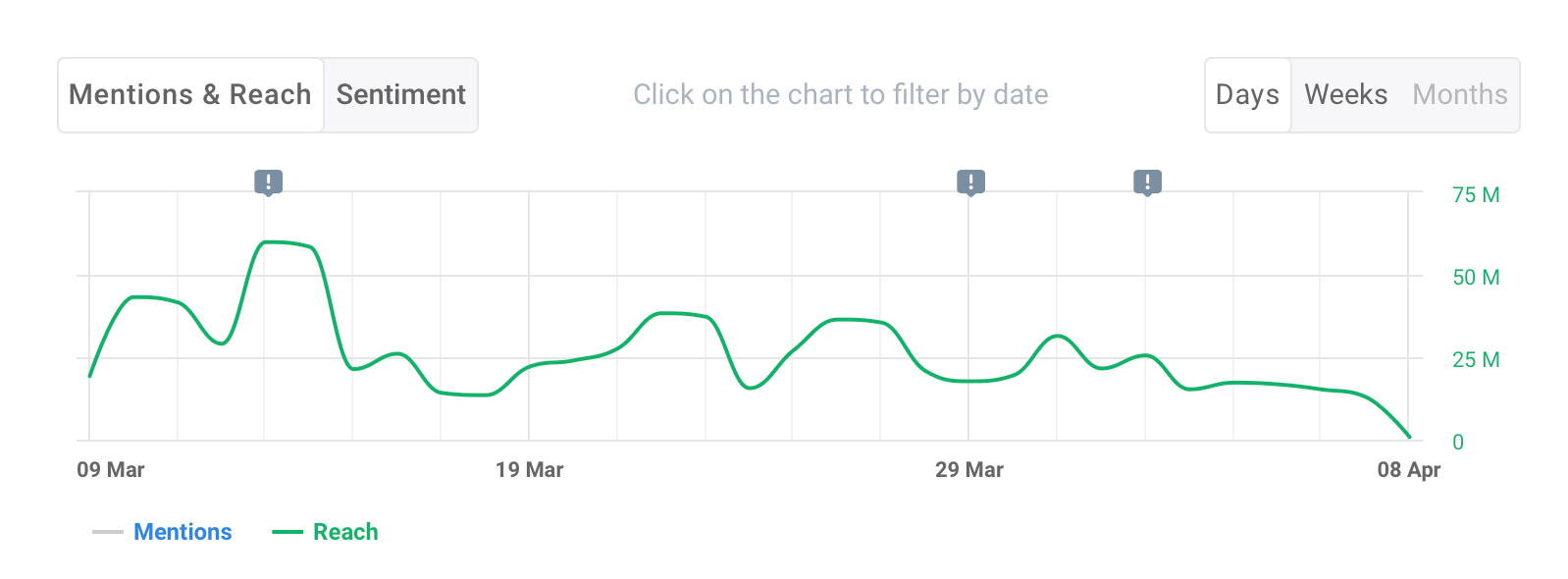
Task: Click the Mentions legend line icon
Action: click(108, 531)
